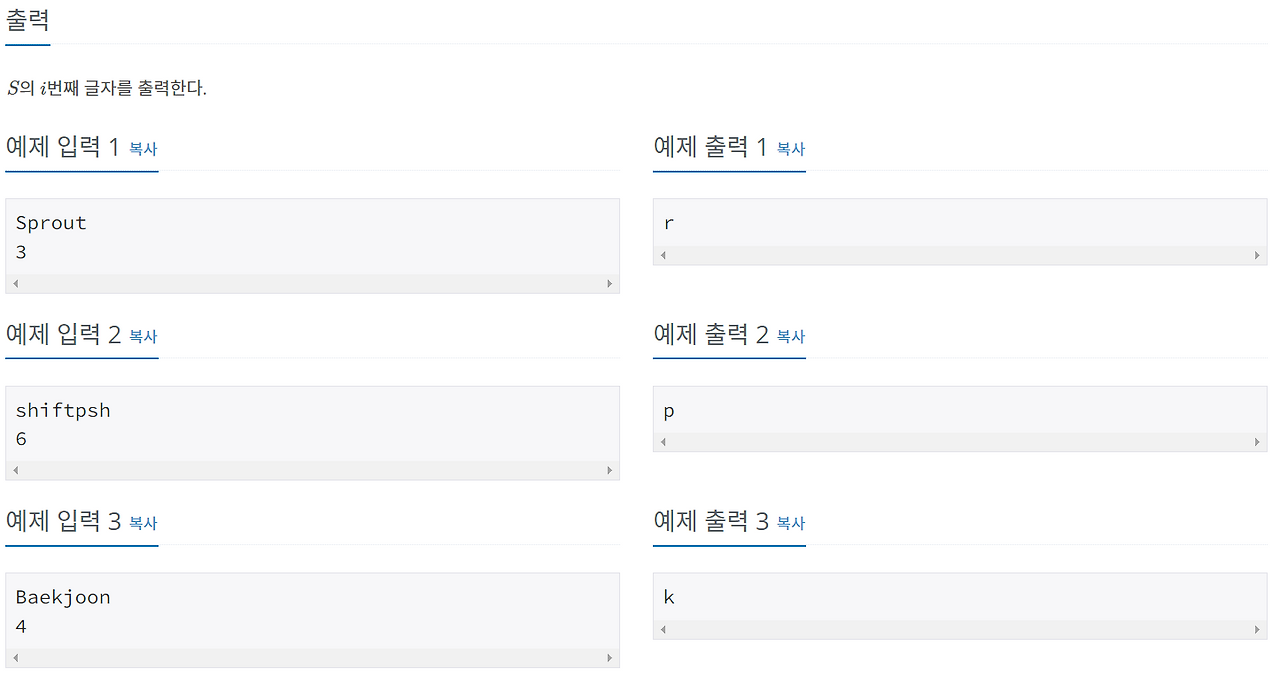Click the left scroll arrow under output 'k' box

coord(663,630)
